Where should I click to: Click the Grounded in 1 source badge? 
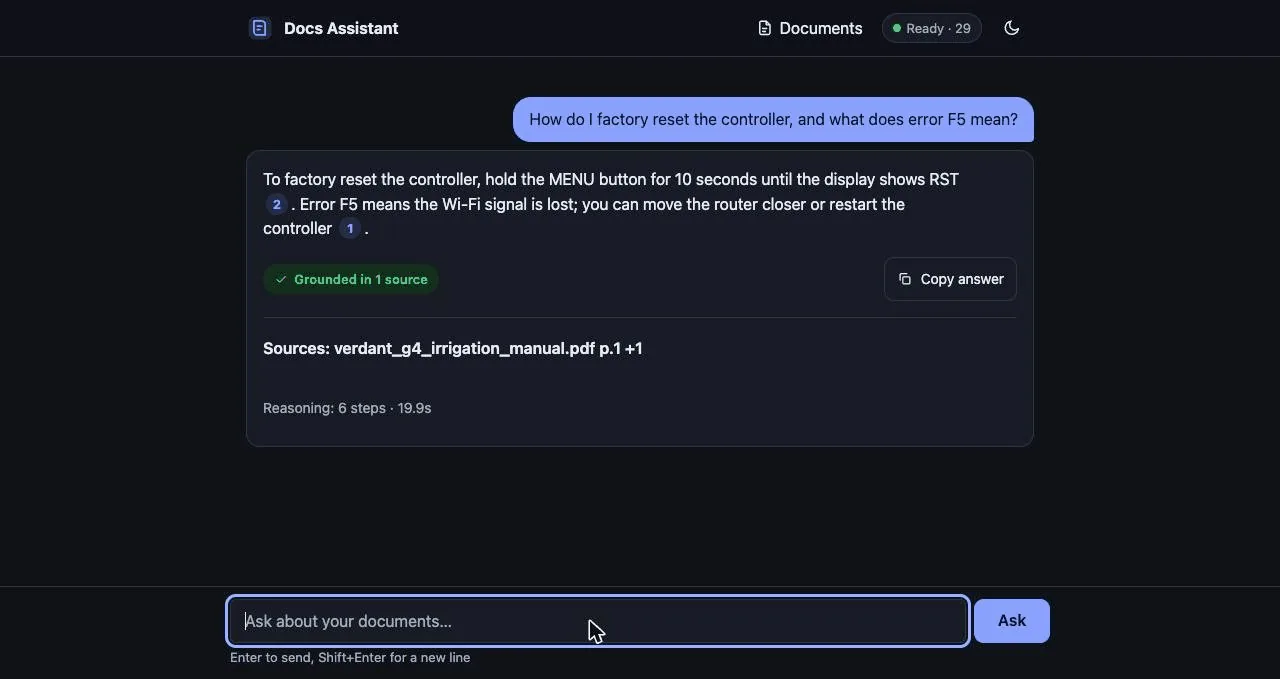point(351,279)
